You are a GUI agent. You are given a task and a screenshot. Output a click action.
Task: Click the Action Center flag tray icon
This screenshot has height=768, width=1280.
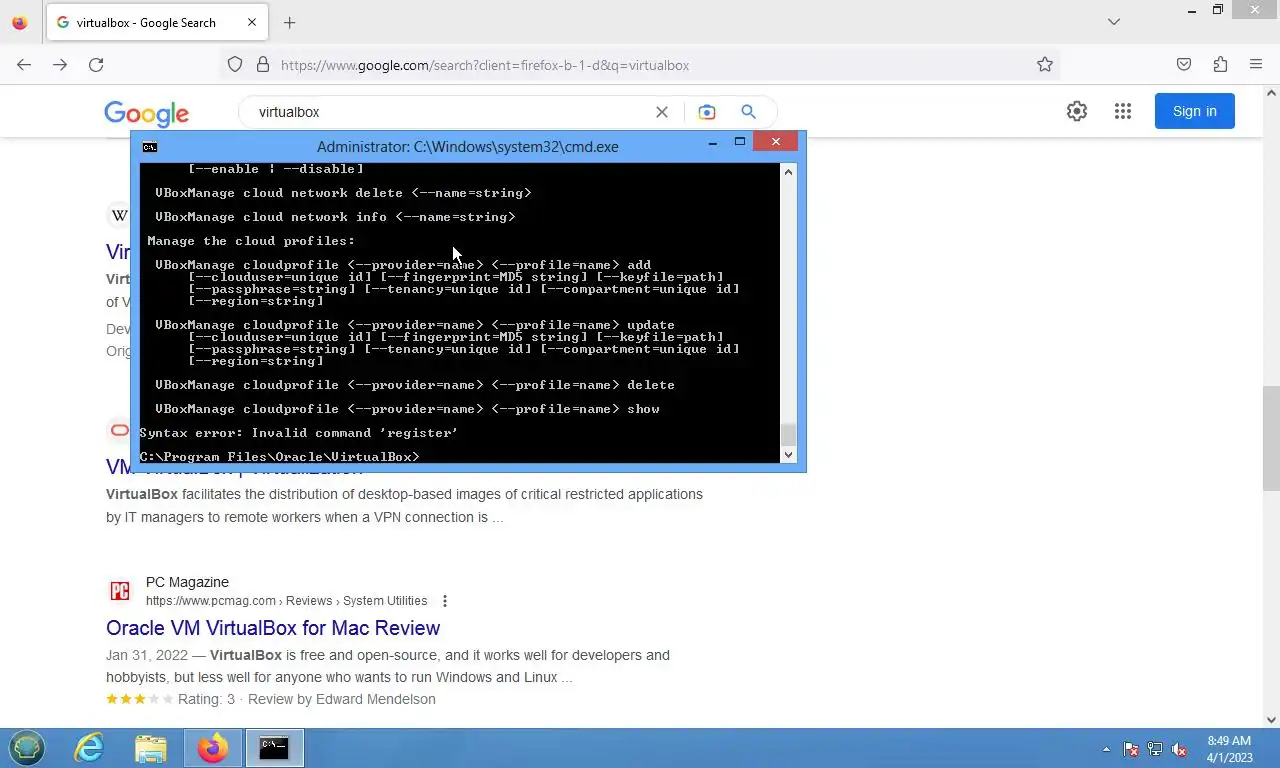tap(1131, 749)
